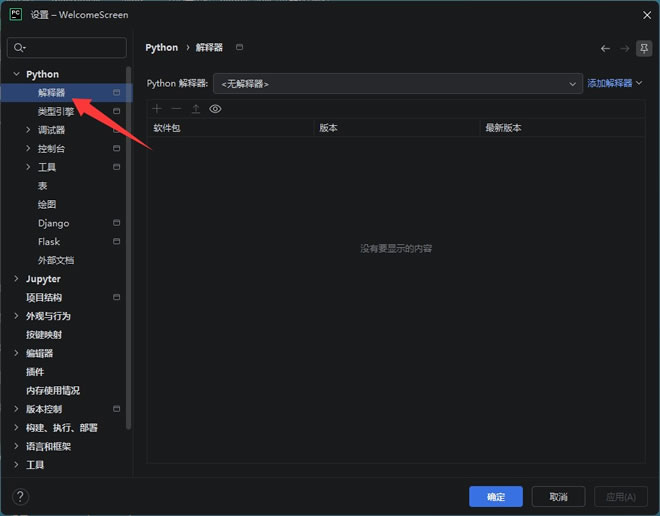Collapse the Python tree node
This screenshot has width=660, height=516.
pos(16,74)
